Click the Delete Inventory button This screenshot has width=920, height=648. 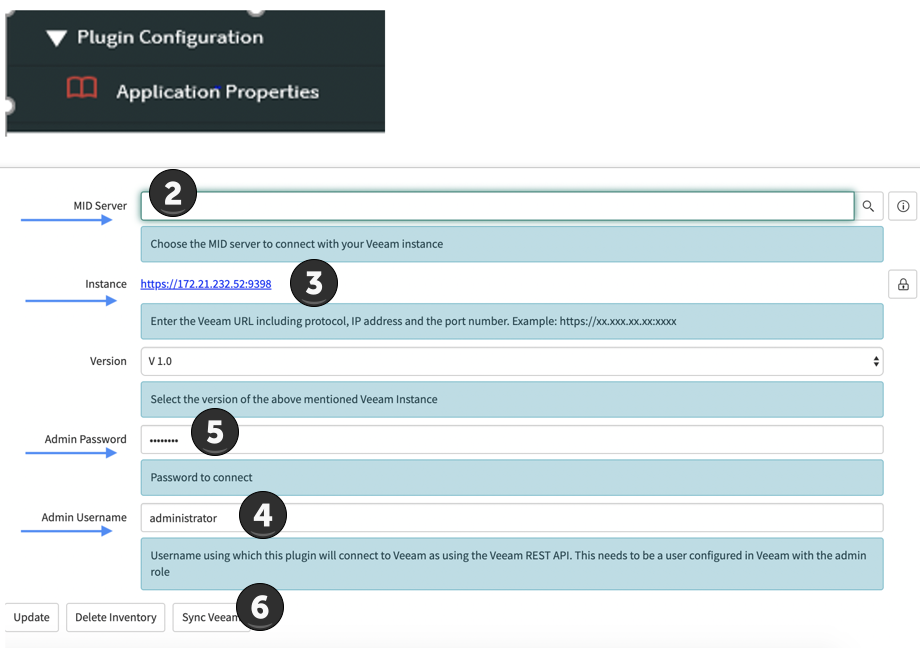coord(116,617)
